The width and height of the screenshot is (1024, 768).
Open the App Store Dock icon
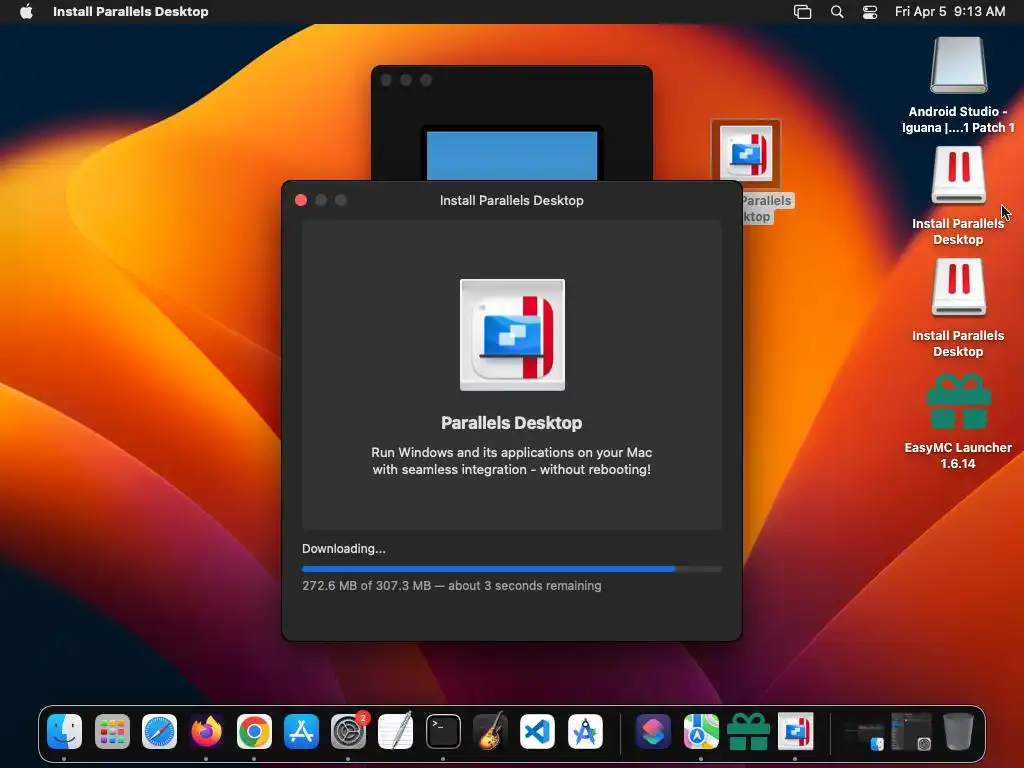[x=301, y=731]
